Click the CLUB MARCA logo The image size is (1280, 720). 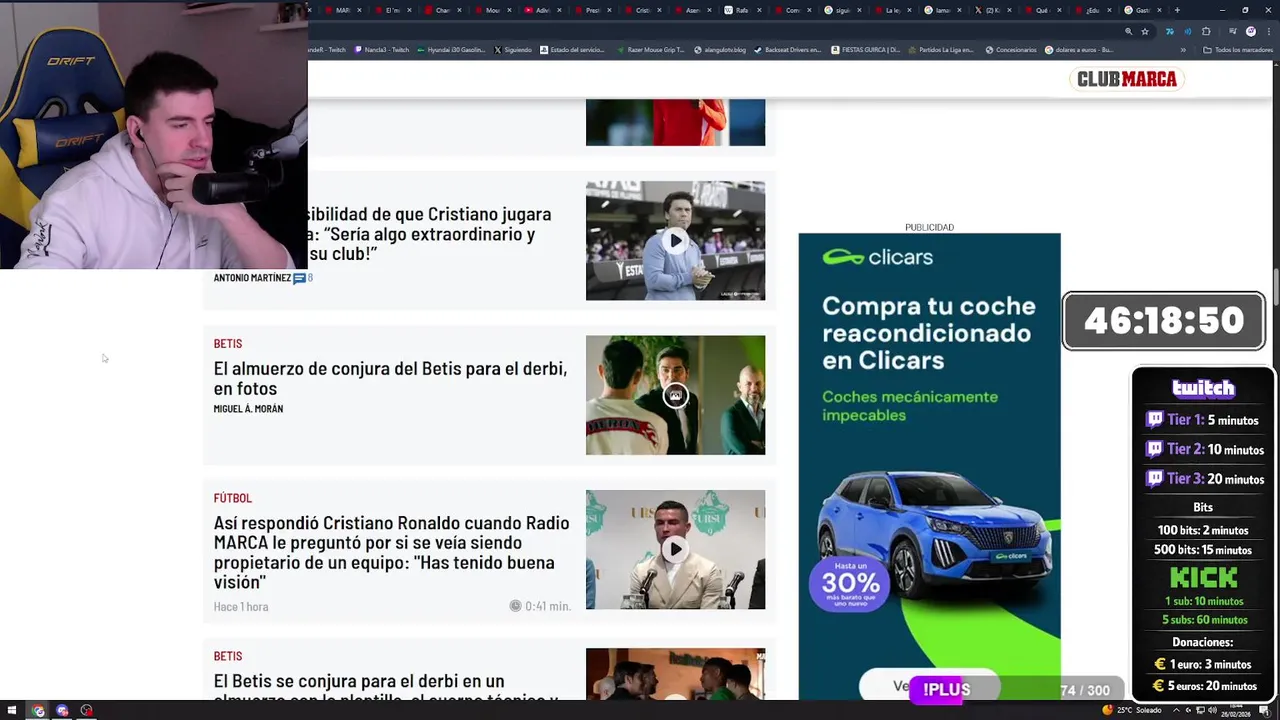pos(1127,79)
